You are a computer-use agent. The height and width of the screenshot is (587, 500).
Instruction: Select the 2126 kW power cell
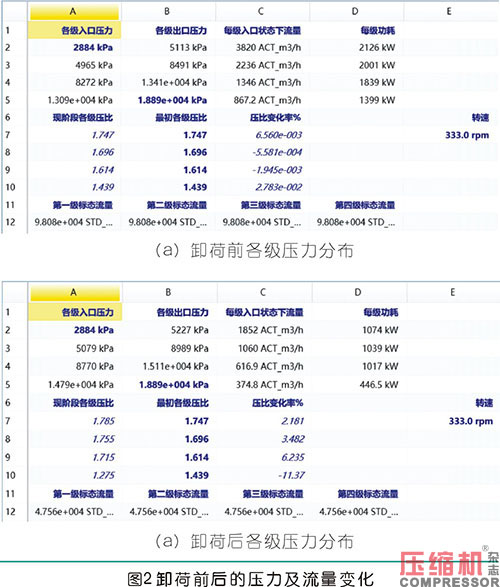pos(356,48)
